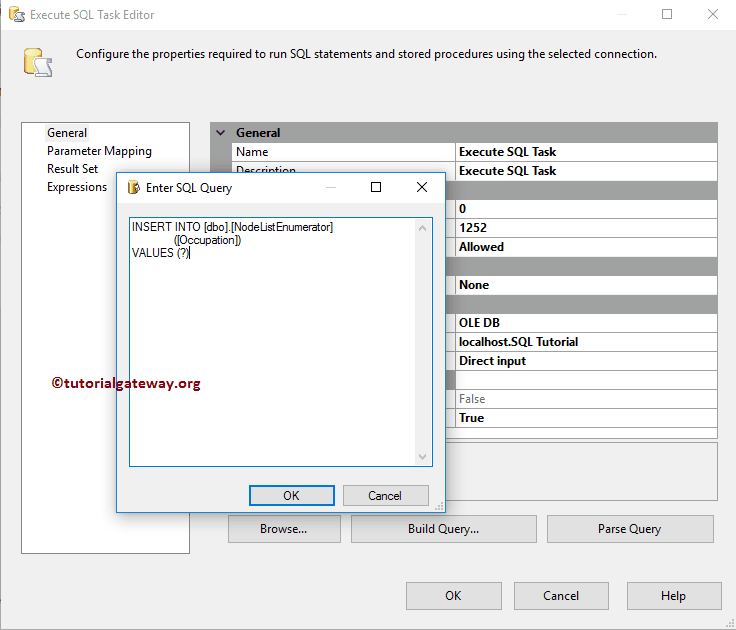The image size is (736, 630).
Task: Maximize the Enter SQL Query dialog
Action: tap(376, 187)
